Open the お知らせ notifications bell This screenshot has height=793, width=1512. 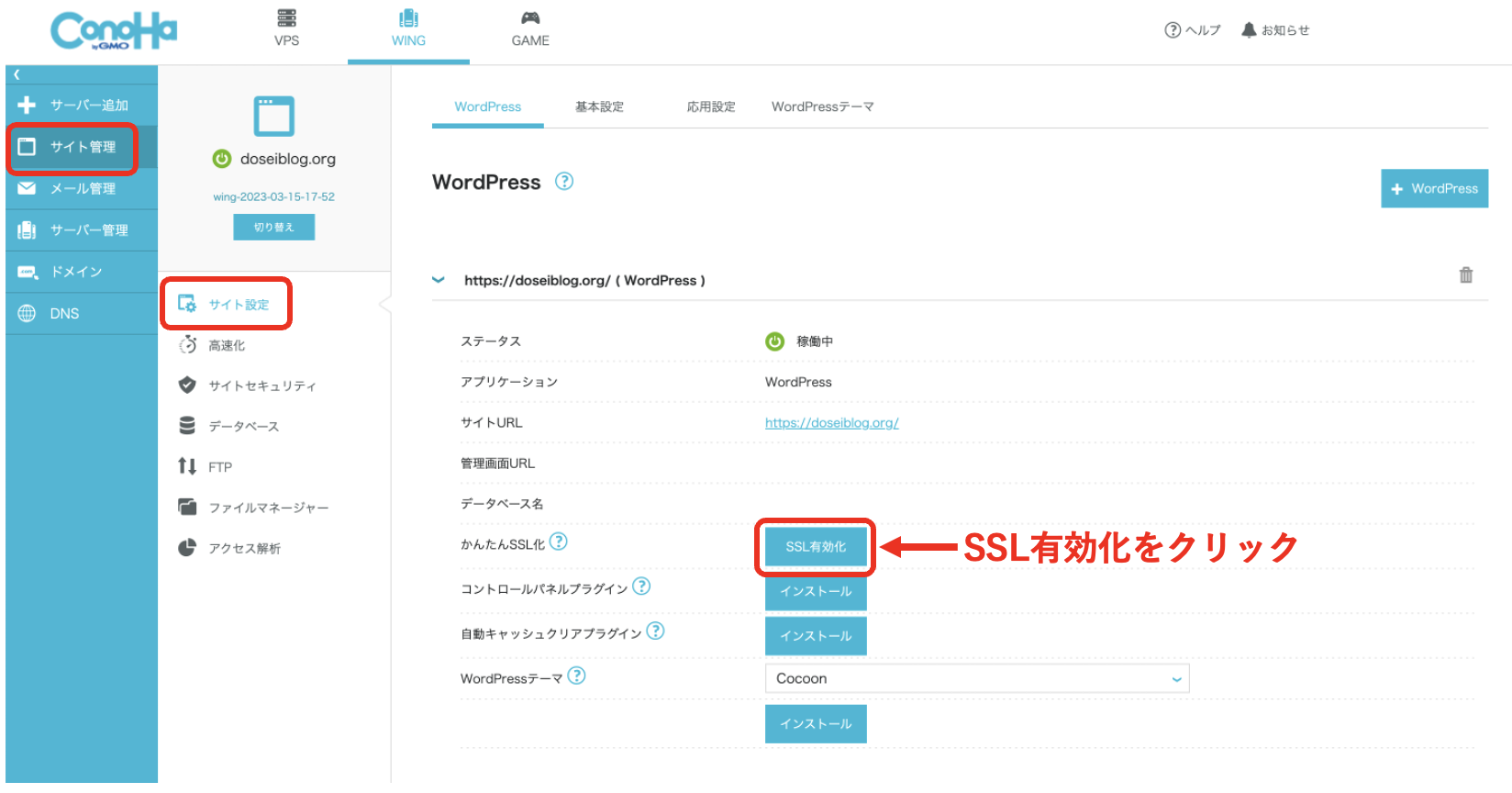(1274, 30)
